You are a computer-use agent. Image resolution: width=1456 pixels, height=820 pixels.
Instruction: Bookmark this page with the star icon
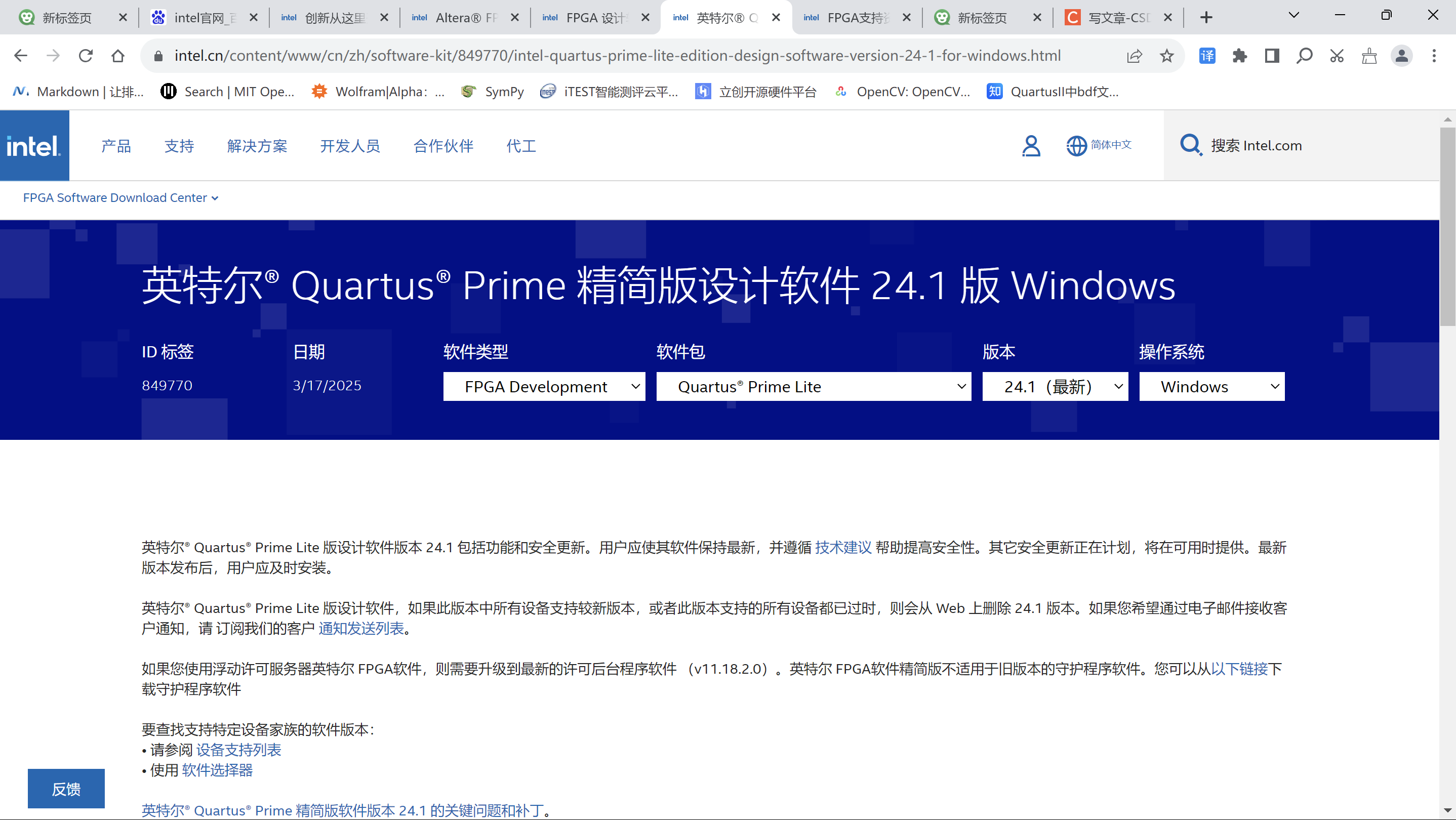point(1166,55)
